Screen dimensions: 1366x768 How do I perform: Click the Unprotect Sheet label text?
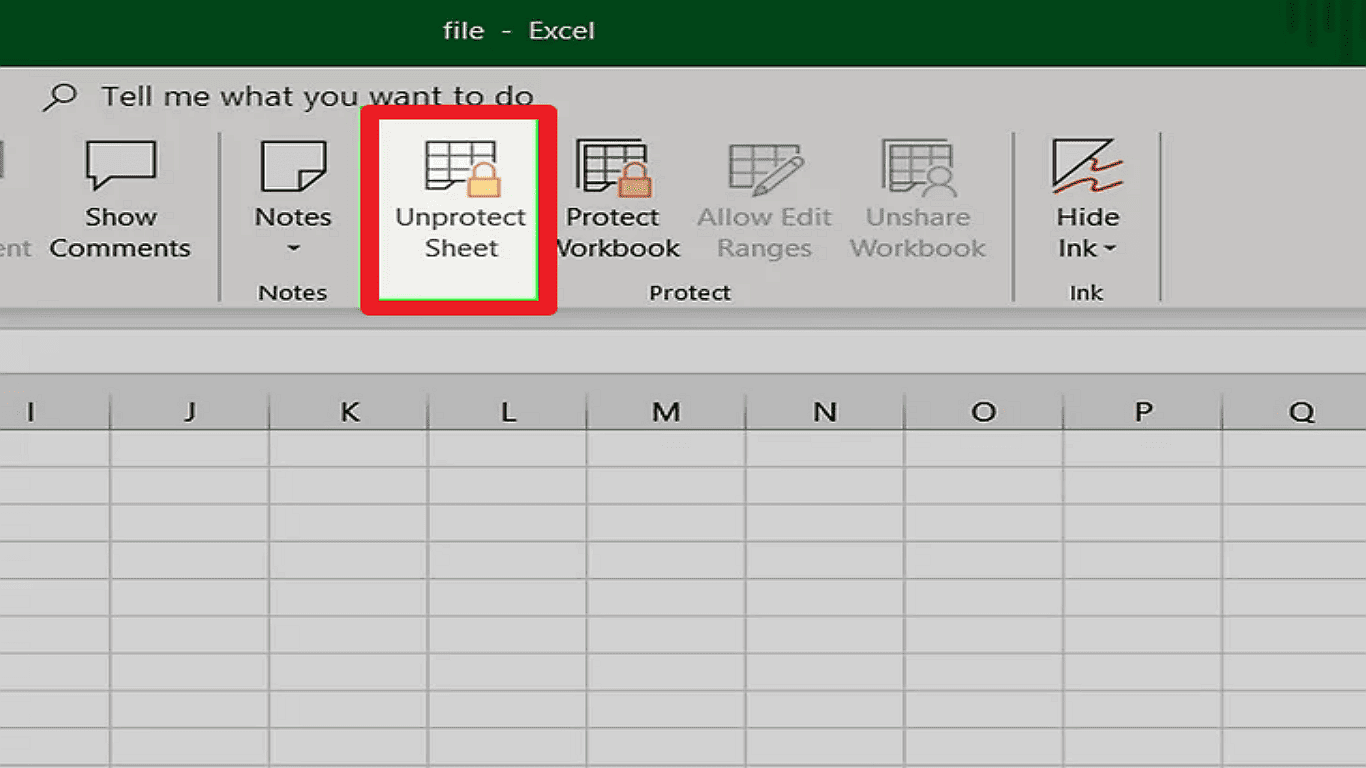click(x=461, y=232)
